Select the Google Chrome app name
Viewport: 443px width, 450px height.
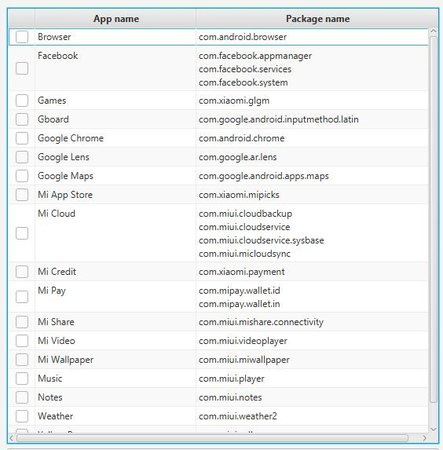71,138
